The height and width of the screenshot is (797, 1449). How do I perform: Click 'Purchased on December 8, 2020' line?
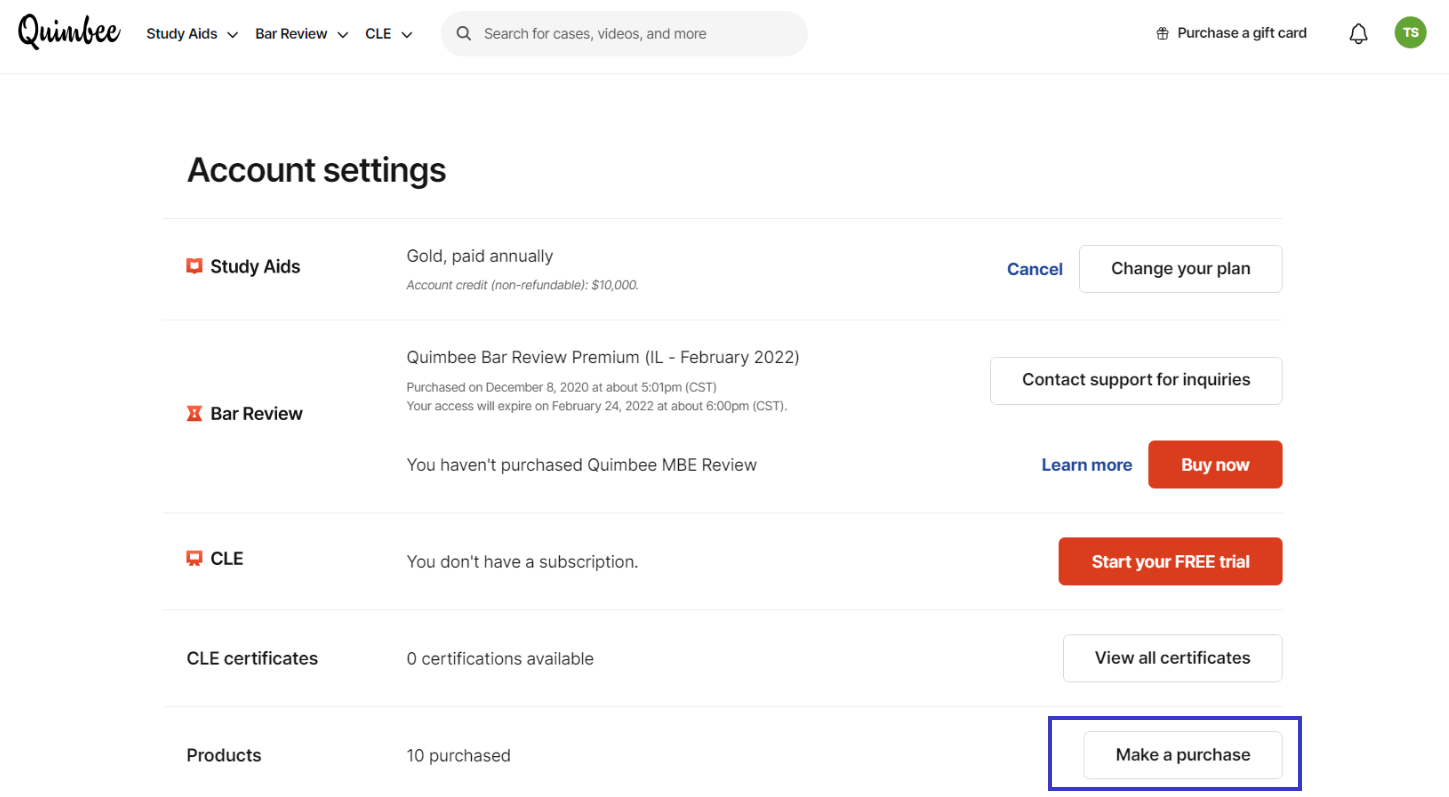(561, 388)
